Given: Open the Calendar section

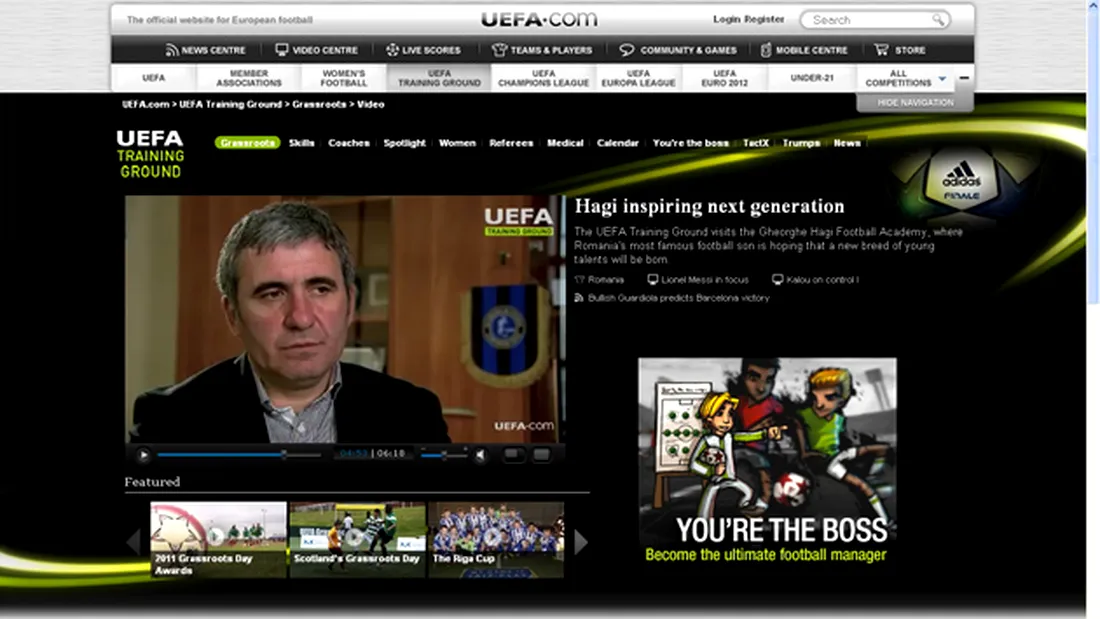Looking at the screenshot, I should point(617,142).
